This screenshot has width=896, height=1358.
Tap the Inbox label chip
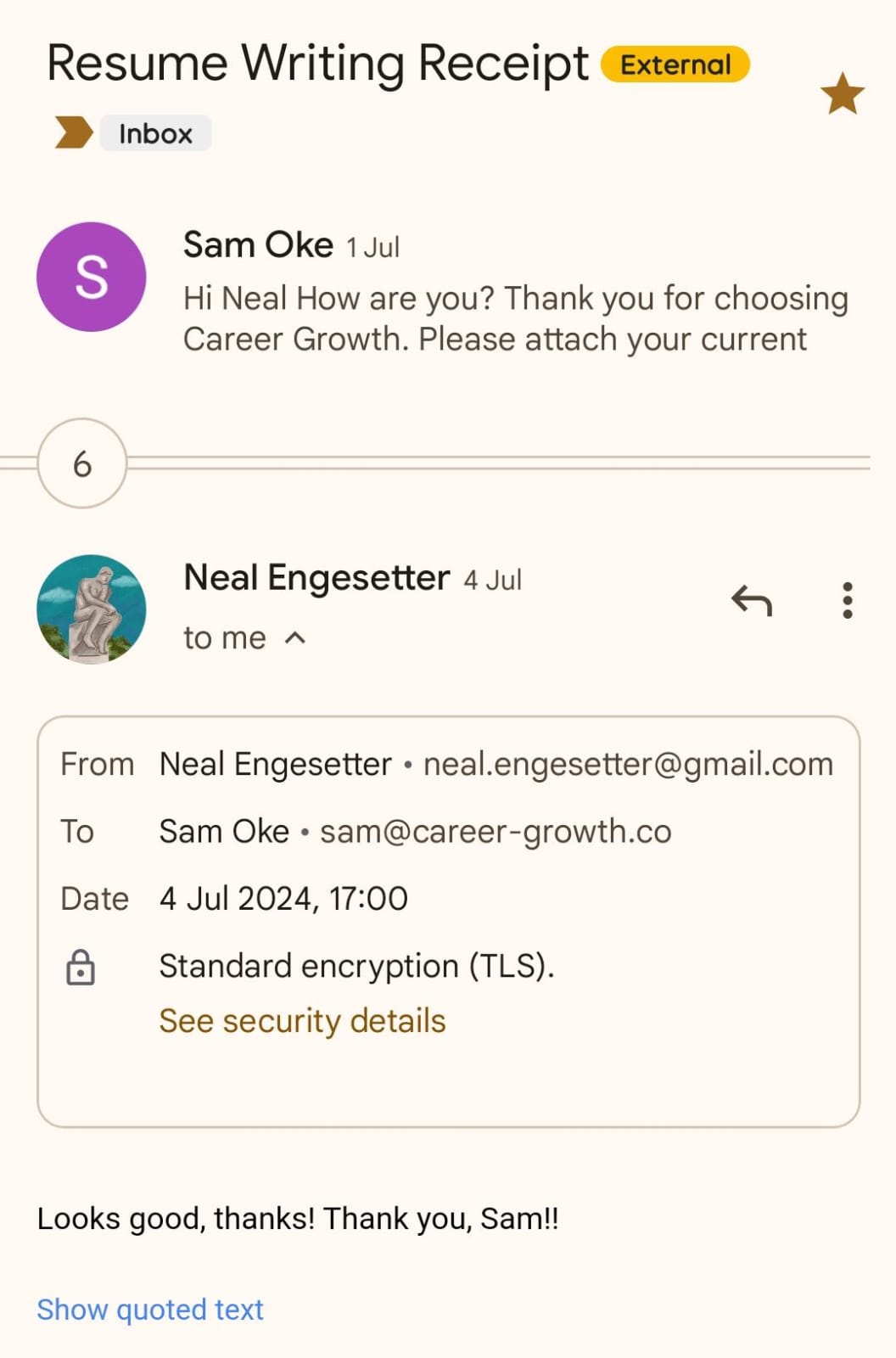point(155,134)
